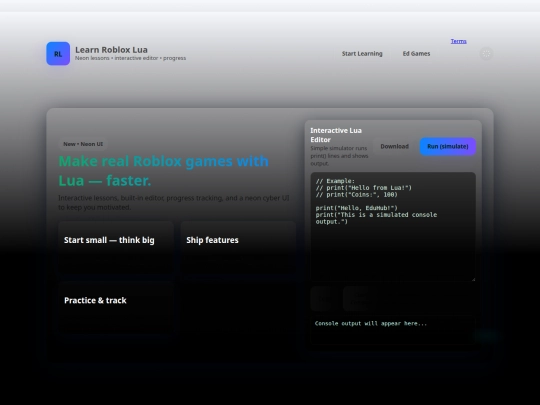Open the Start Learning nav item

362,54
